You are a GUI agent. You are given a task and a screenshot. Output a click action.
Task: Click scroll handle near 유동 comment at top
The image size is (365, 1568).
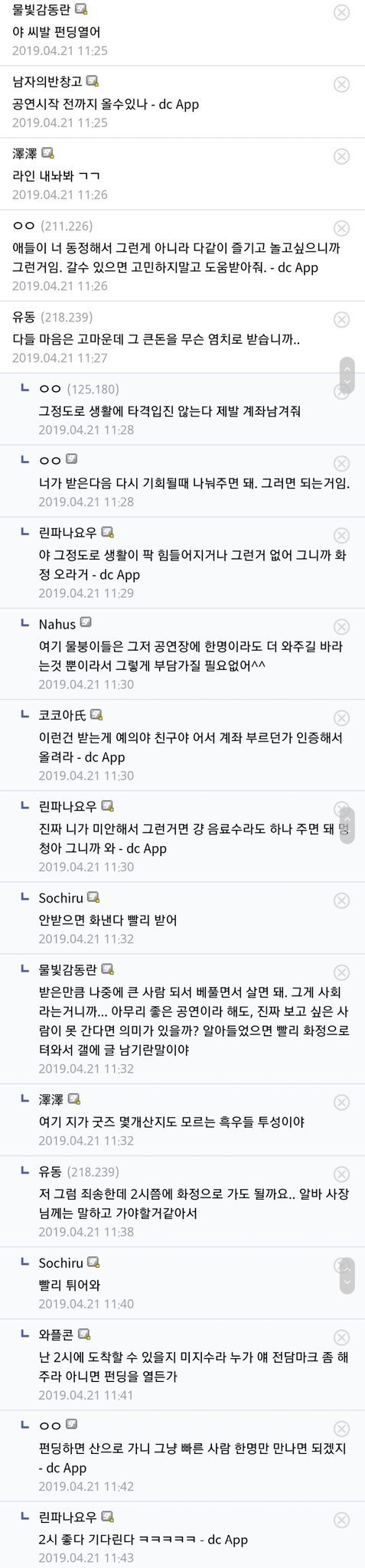(347, 375)
